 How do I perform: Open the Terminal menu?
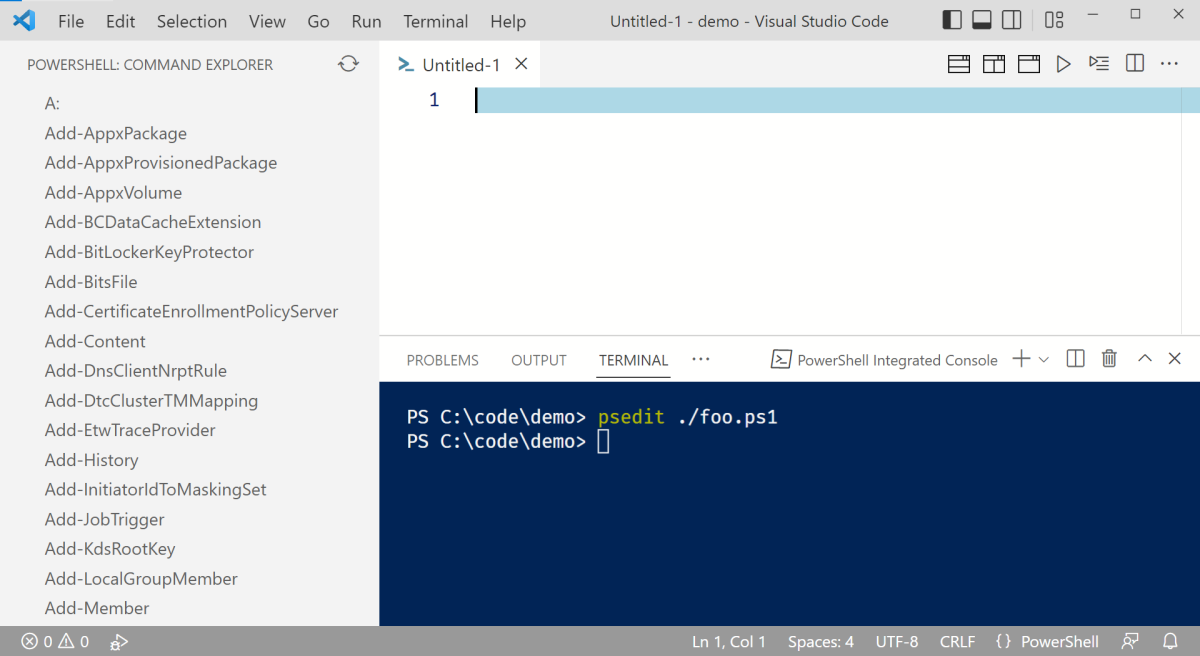(435, 21)
